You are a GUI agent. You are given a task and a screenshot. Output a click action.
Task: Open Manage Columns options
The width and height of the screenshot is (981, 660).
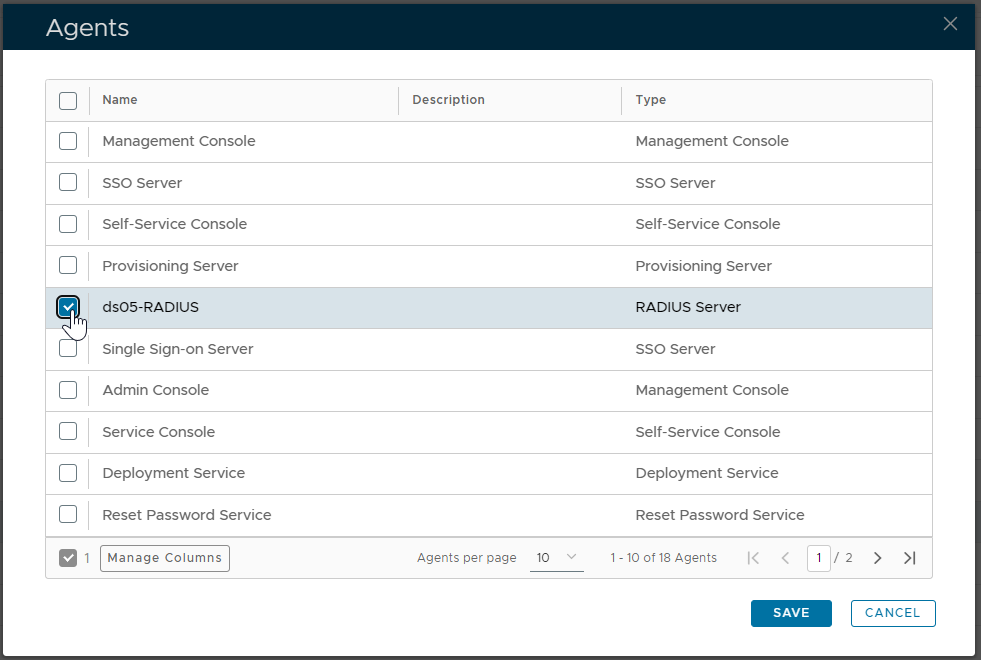pos(165,558)
